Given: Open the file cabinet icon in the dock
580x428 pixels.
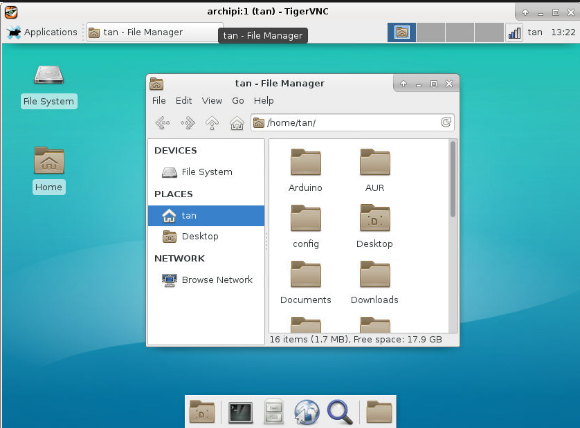Looking at the screenshot, I should click(x=274, y=411).
